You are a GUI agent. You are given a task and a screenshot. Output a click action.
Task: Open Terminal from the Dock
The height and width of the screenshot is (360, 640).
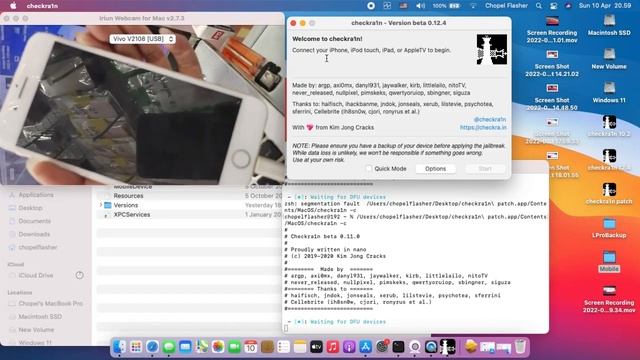pos(398,347)
